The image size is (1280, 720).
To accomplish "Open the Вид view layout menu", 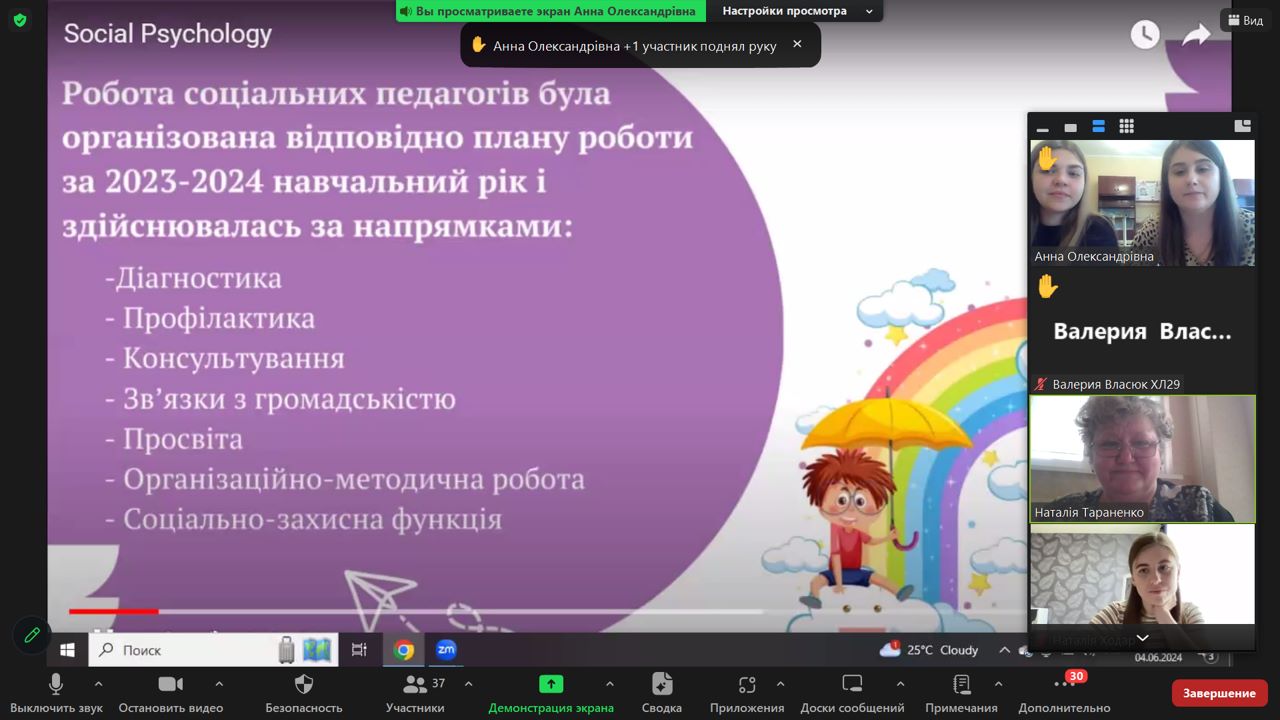I will pyautogui.click(x=1245, y=20).
